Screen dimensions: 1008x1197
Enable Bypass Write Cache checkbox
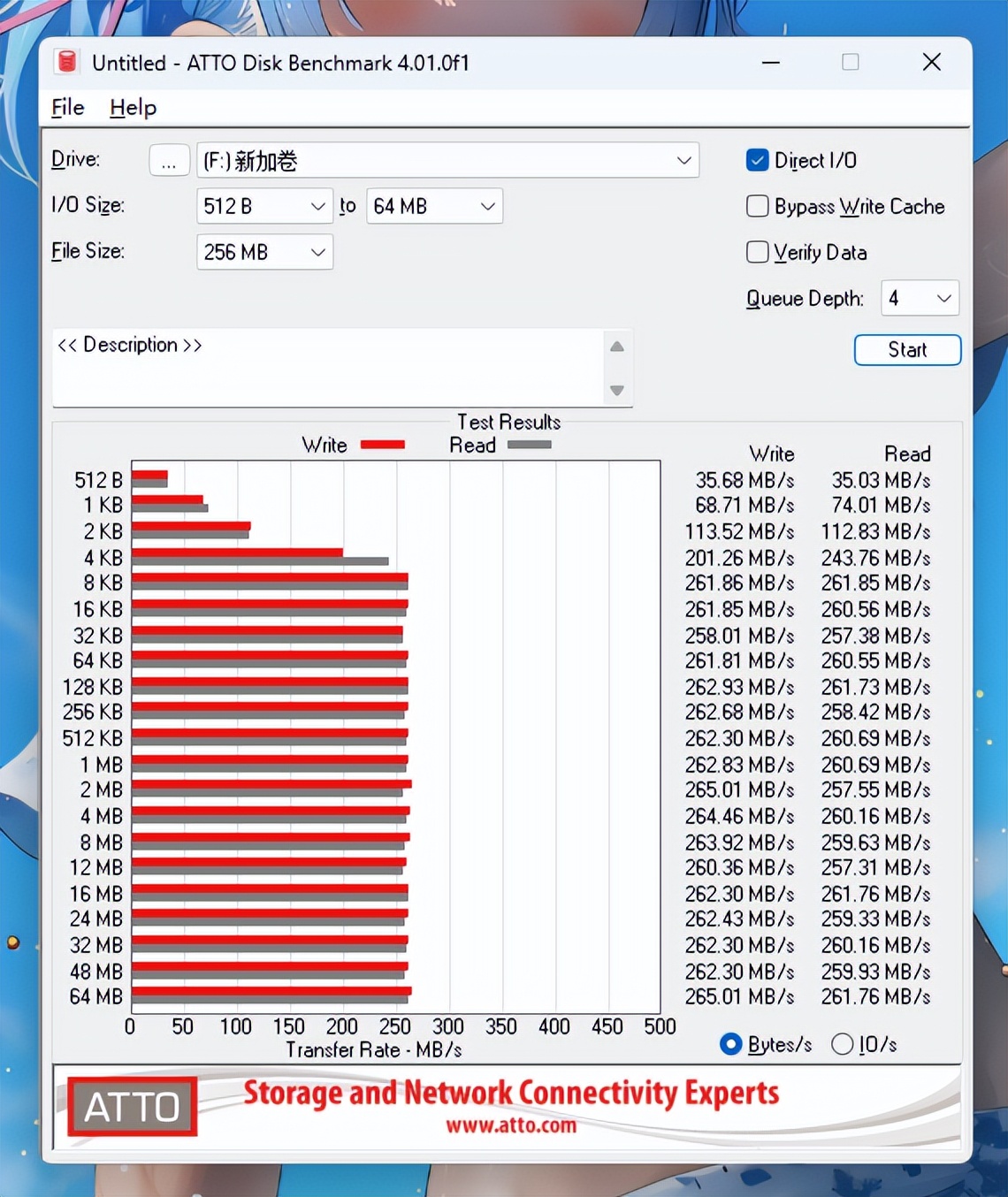coord(757,206)
